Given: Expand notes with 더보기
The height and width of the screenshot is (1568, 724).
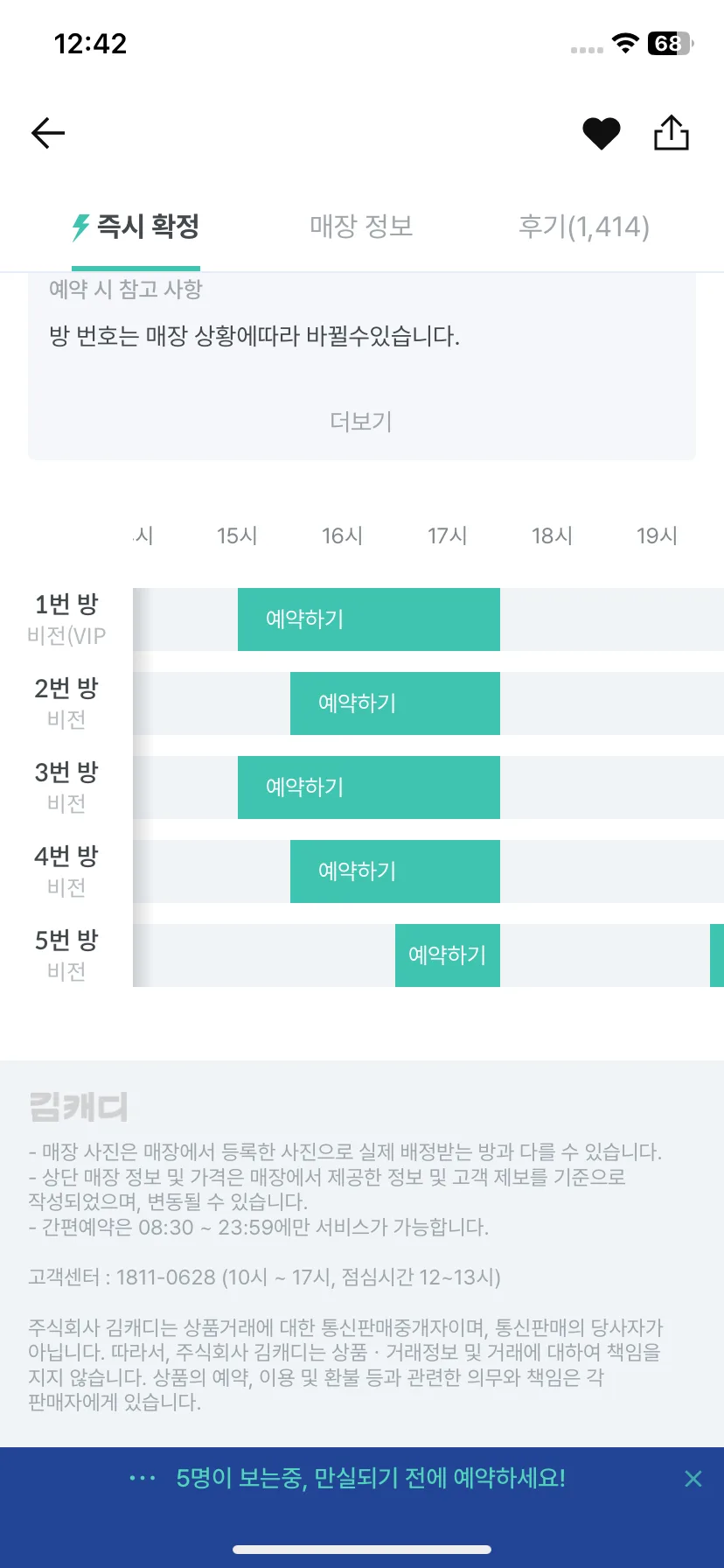Looking at the screenshot, I should [361, 422].
